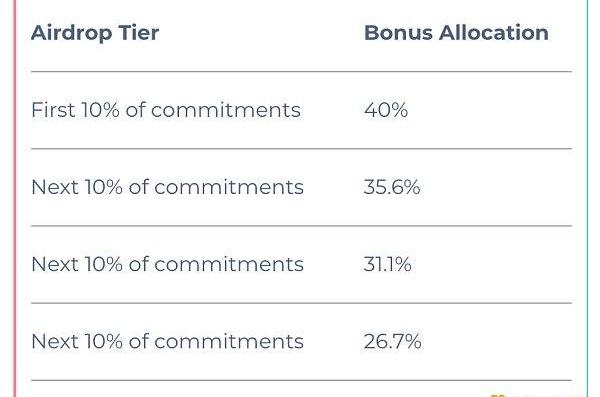Click the Bonus Allocation column header
The image size is (600, 397).
click(x=456, y=33)
